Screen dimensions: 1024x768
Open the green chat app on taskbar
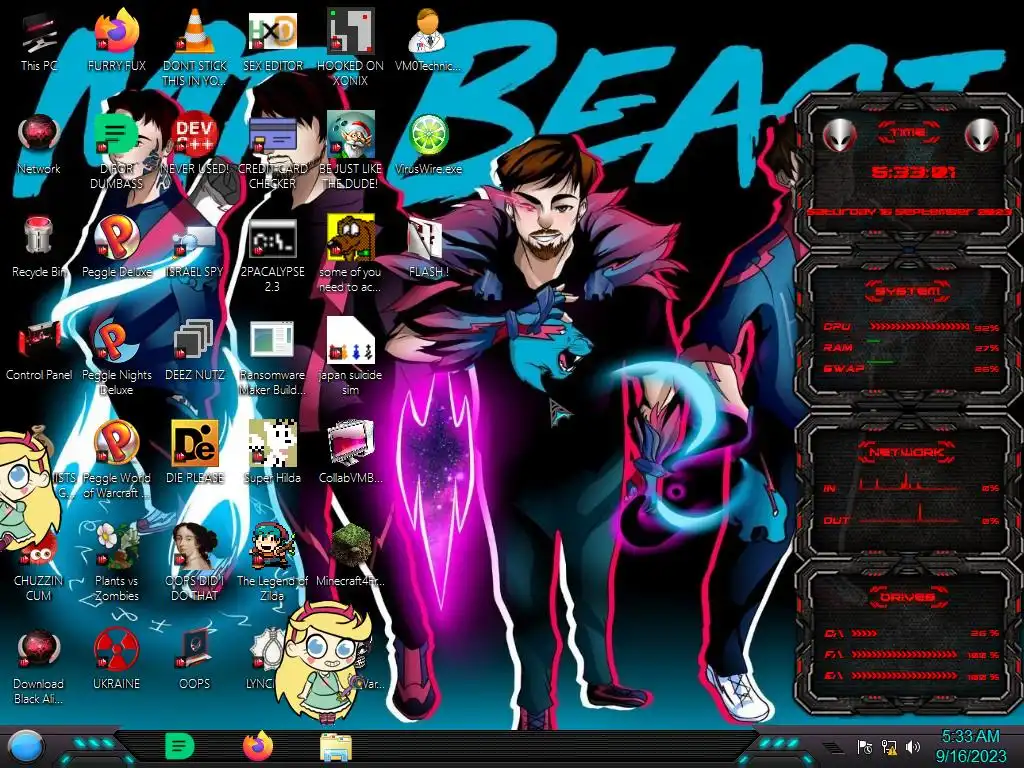180,746
